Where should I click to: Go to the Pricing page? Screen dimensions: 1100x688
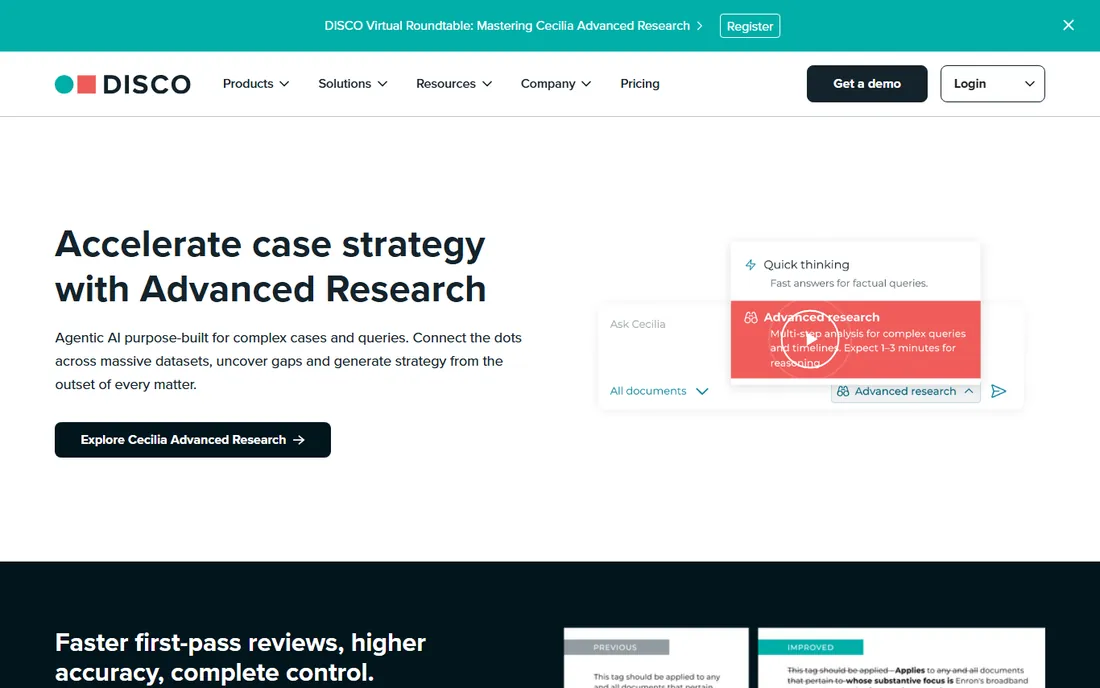[640, 83]
